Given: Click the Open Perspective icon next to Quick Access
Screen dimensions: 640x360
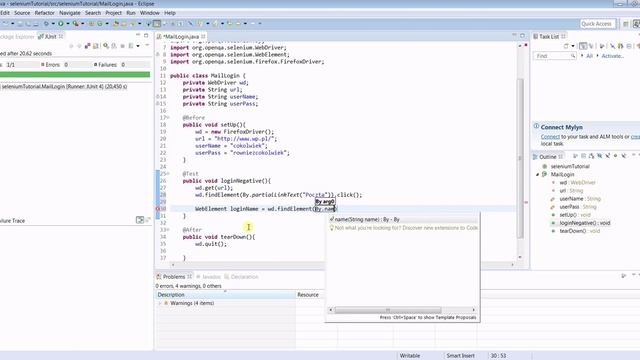Looking at the screenshot, I should coord(626,24).
